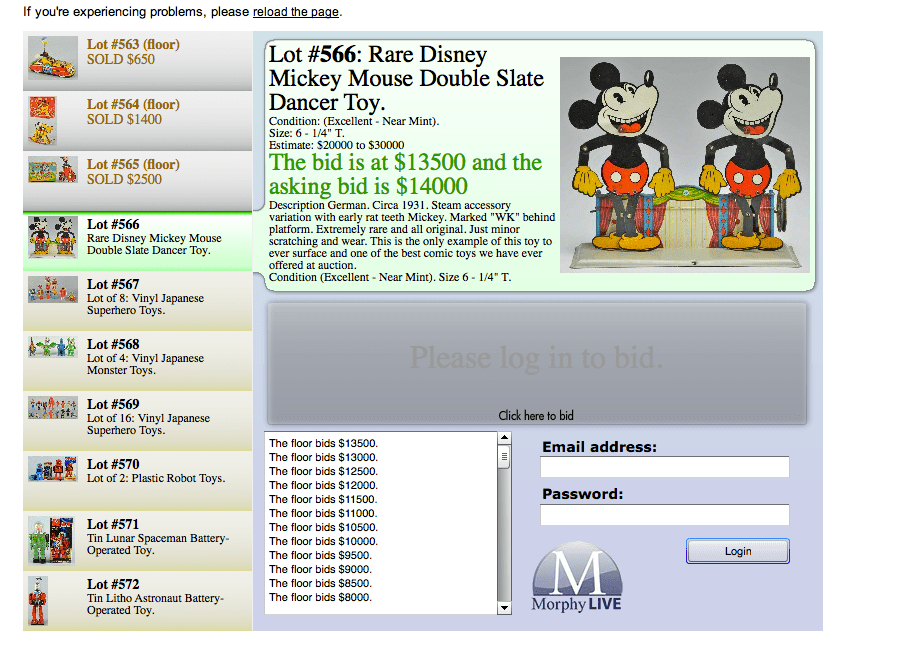
Task: Click 'The floor bids $10000.' entry
Action: 324,541
